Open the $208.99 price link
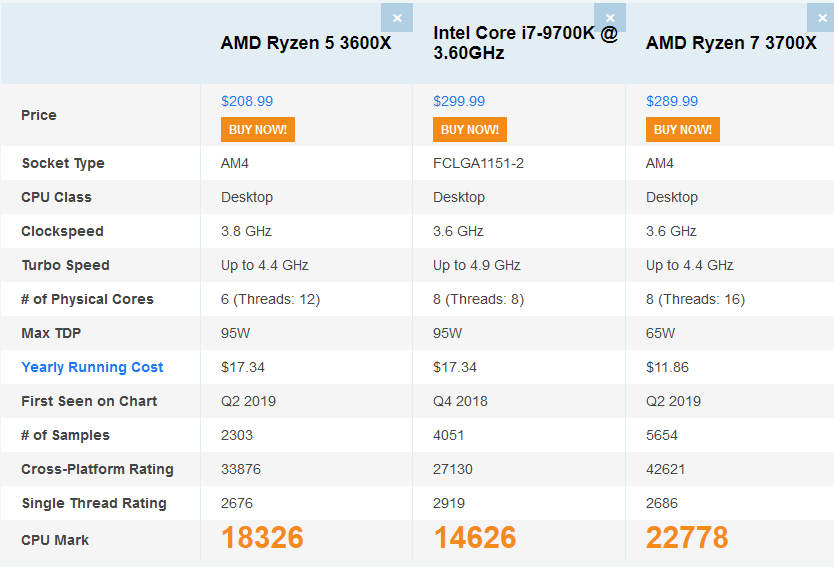Screen dimensions: 834x567 point(247,101)
